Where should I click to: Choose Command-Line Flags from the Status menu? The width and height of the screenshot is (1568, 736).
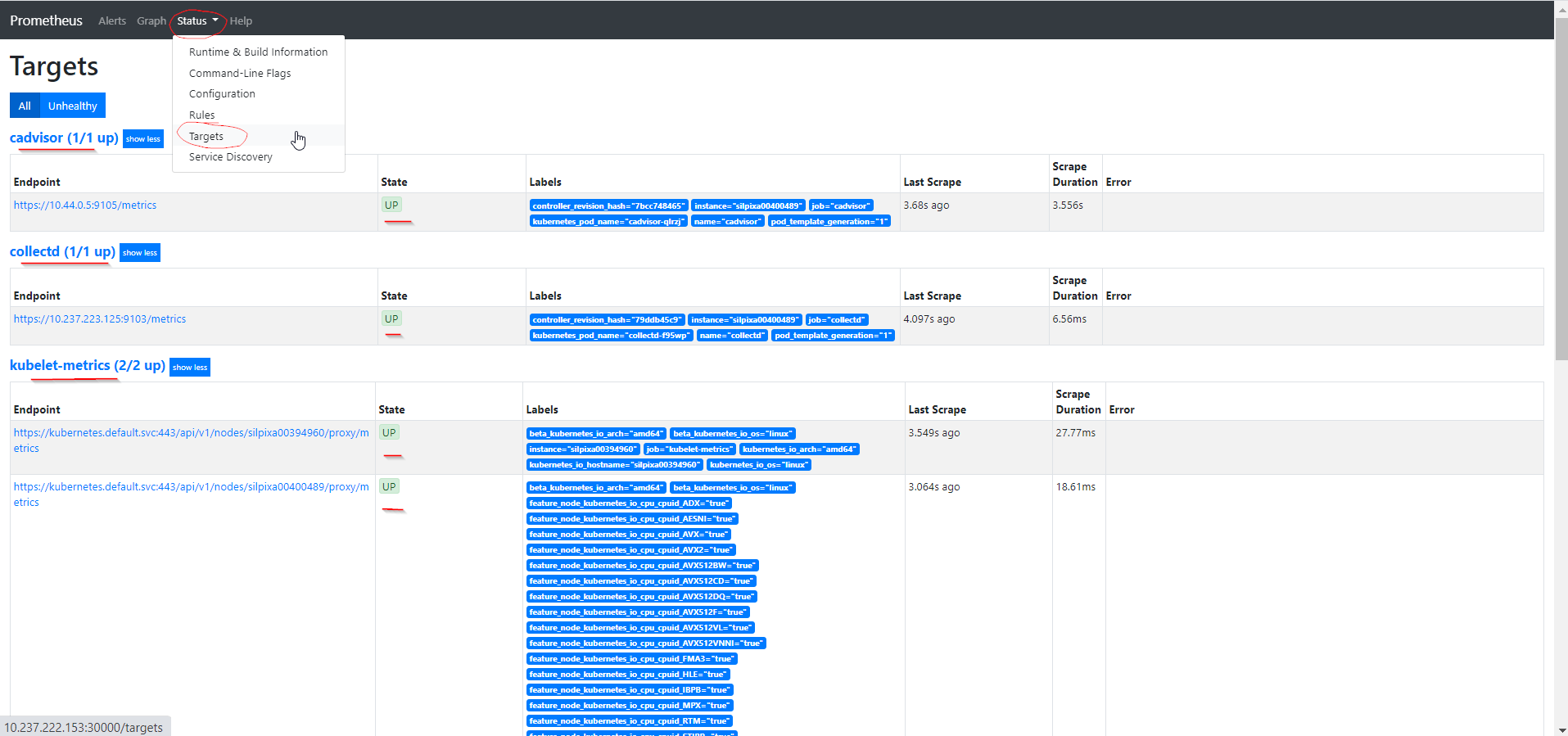pyautogui.click(x=258, y=73)
